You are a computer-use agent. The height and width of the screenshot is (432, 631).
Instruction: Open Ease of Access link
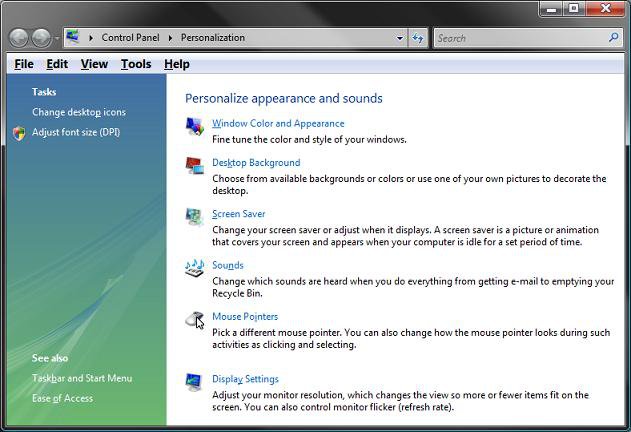(62, 398)
